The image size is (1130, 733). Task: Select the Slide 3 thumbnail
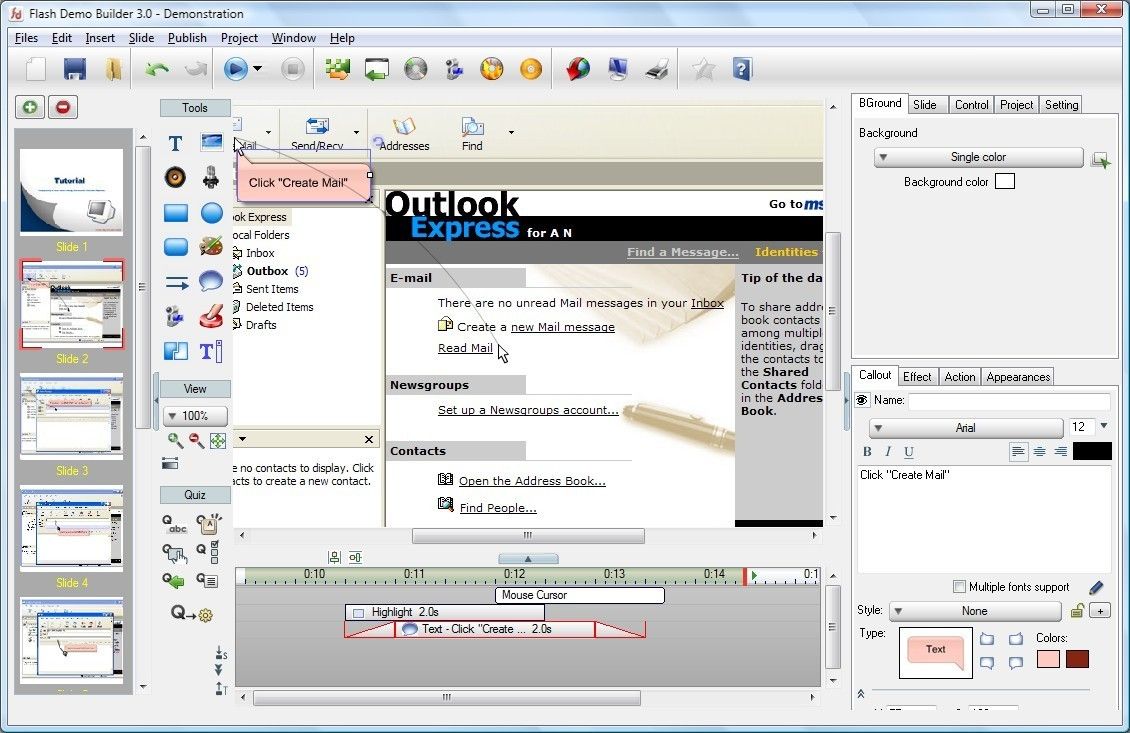click(x=71, y=416)
